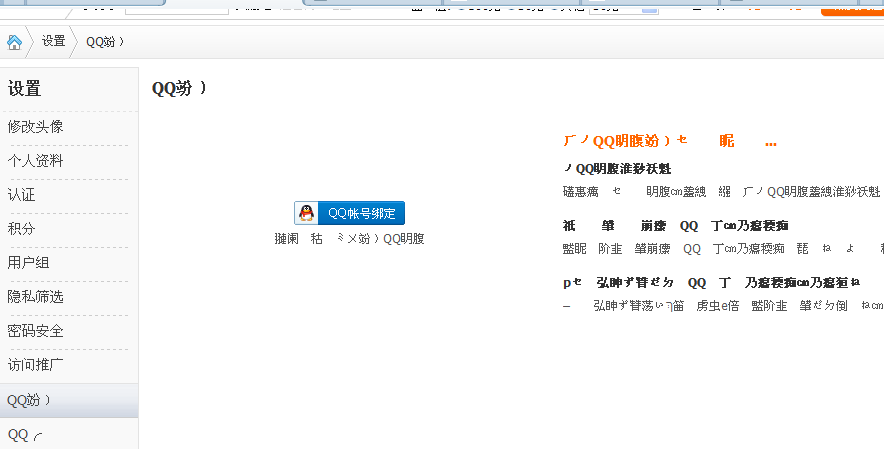Image resolution: width=884 pixels, height=449 pixels.
Task: Select 访问推广 in the sidebar
Action: 36,365
